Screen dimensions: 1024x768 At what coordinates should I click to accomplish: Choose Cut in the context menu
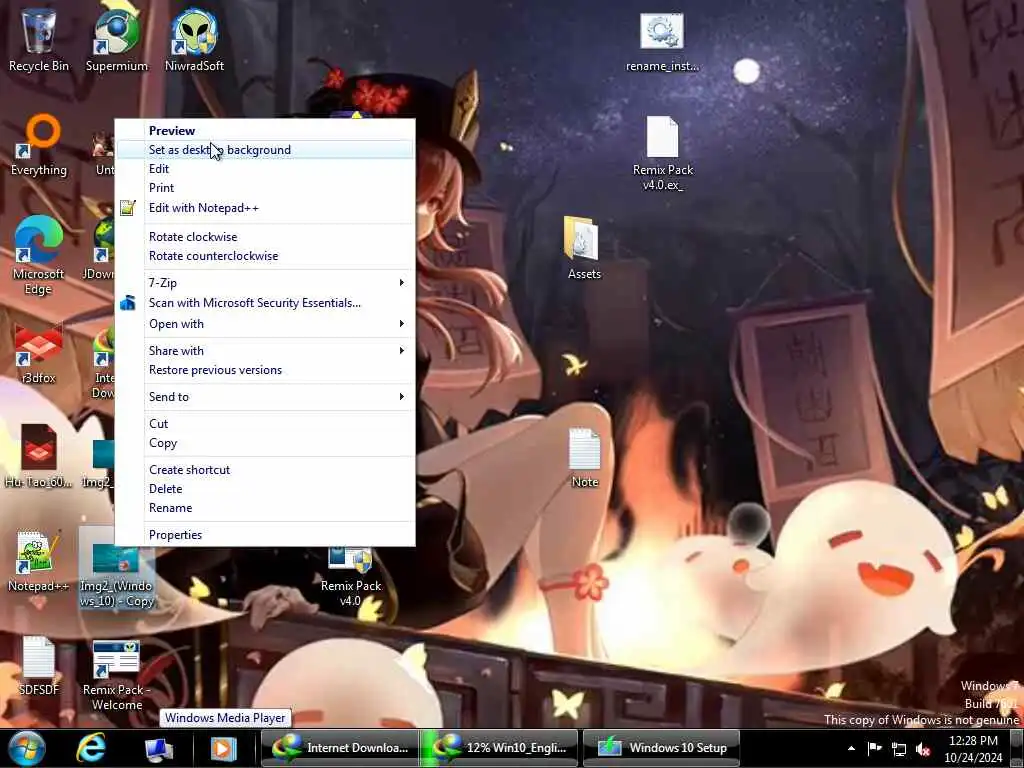(x=265, y=423)
